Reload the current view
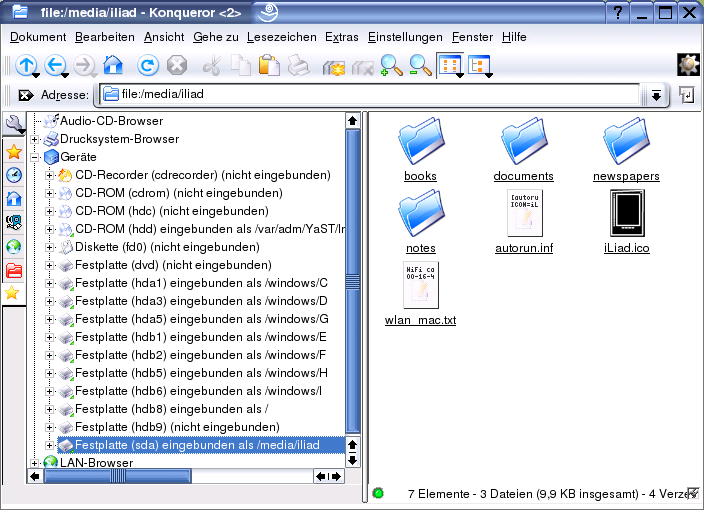The image size is (704, 510). [x=148, y=66]
